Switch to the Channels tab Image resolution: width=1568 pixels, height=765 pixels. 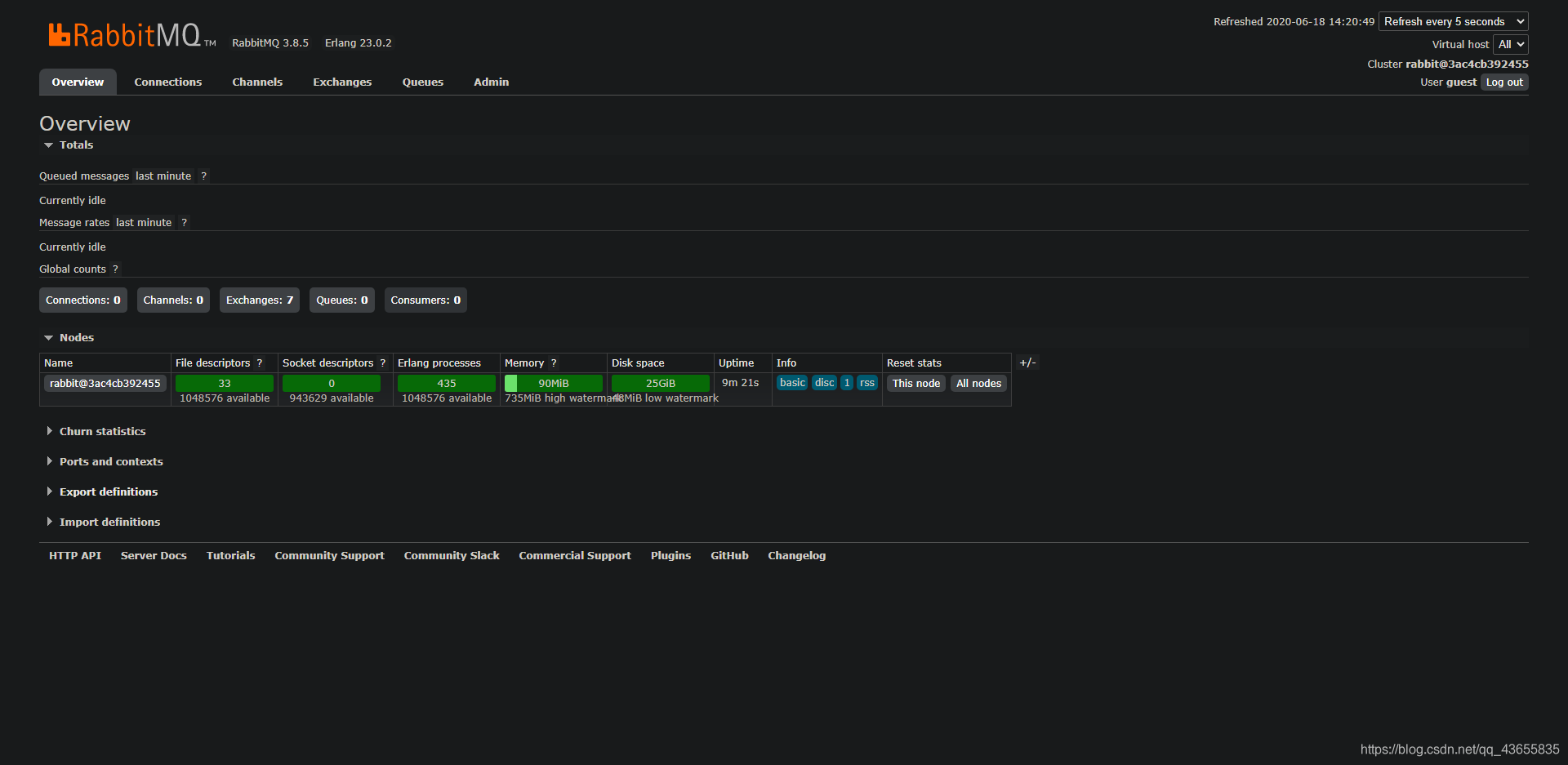click(x=257, y=82)
